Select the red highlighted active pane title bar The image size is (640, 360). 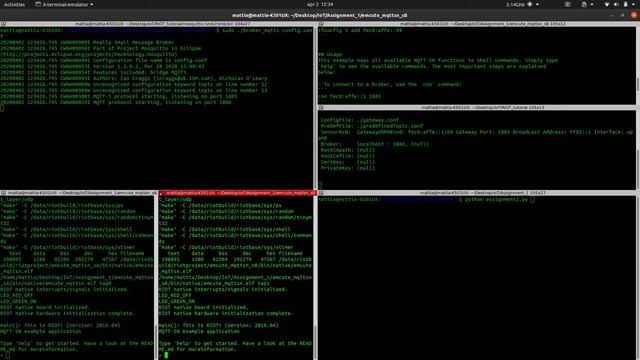238,193
